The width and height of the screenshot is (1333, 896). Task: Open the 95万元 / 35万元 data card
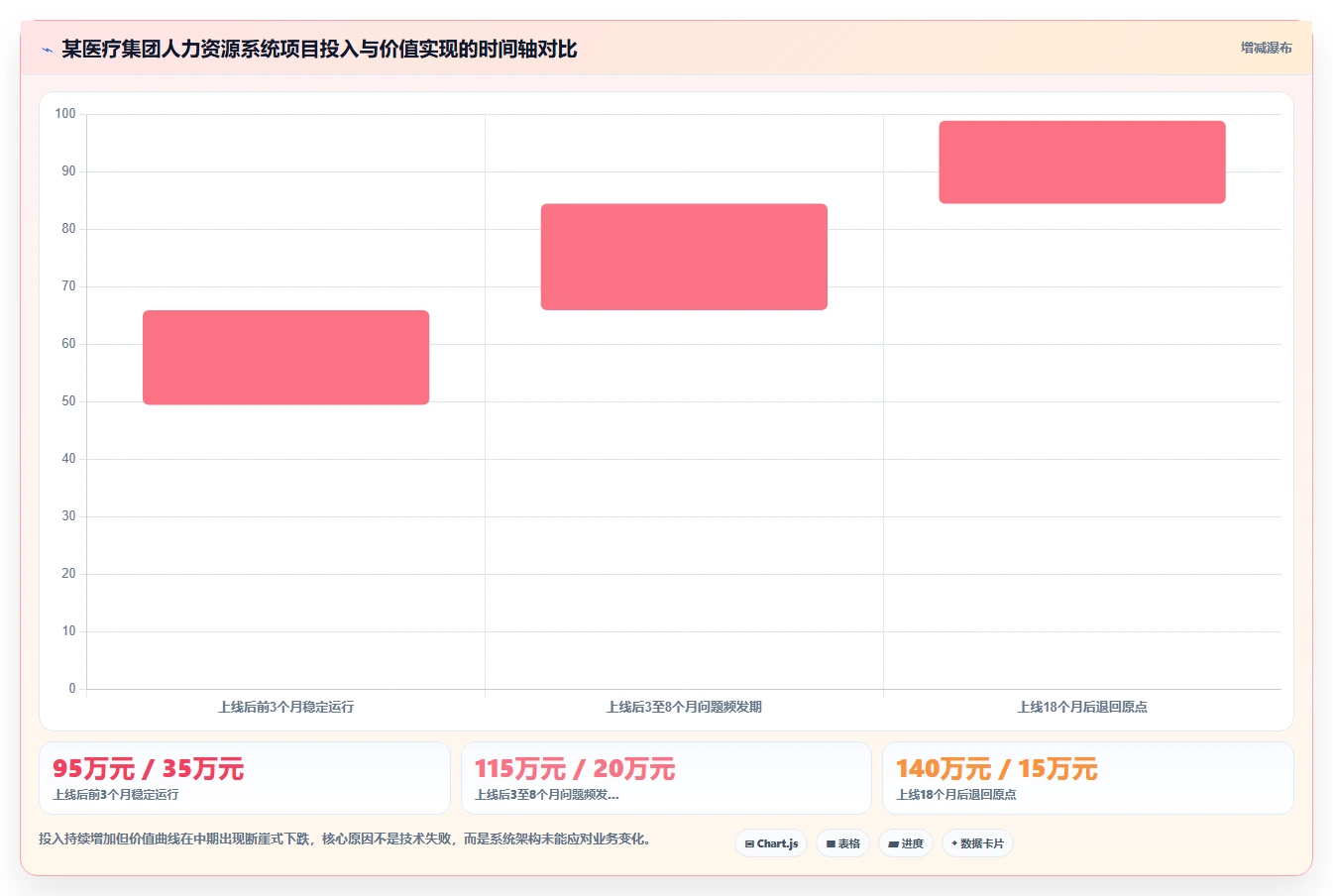point(245,778)
